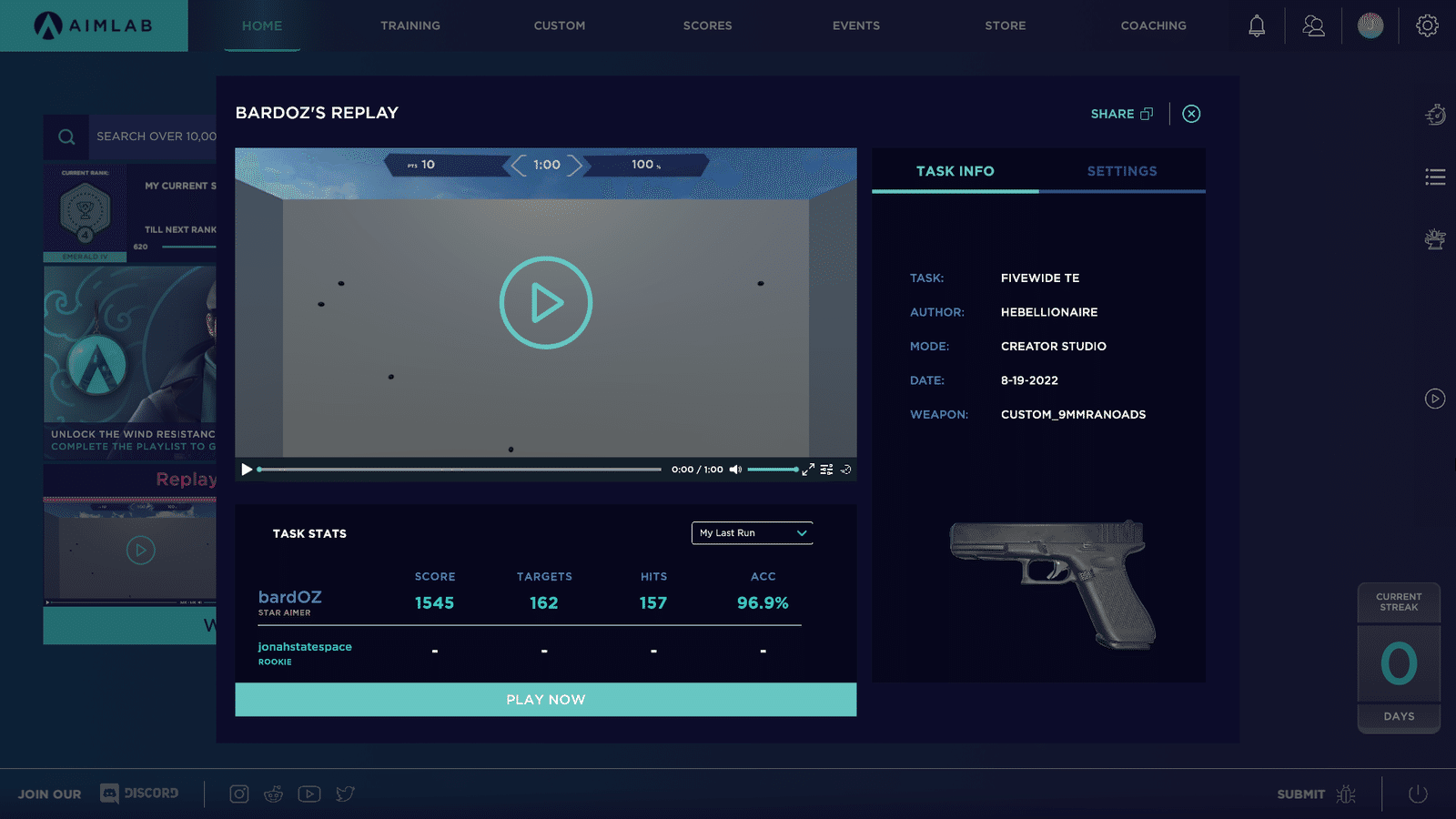Screen dimensions: 1456x819
Task: Open the settings gear
Action: [1427, 25]
